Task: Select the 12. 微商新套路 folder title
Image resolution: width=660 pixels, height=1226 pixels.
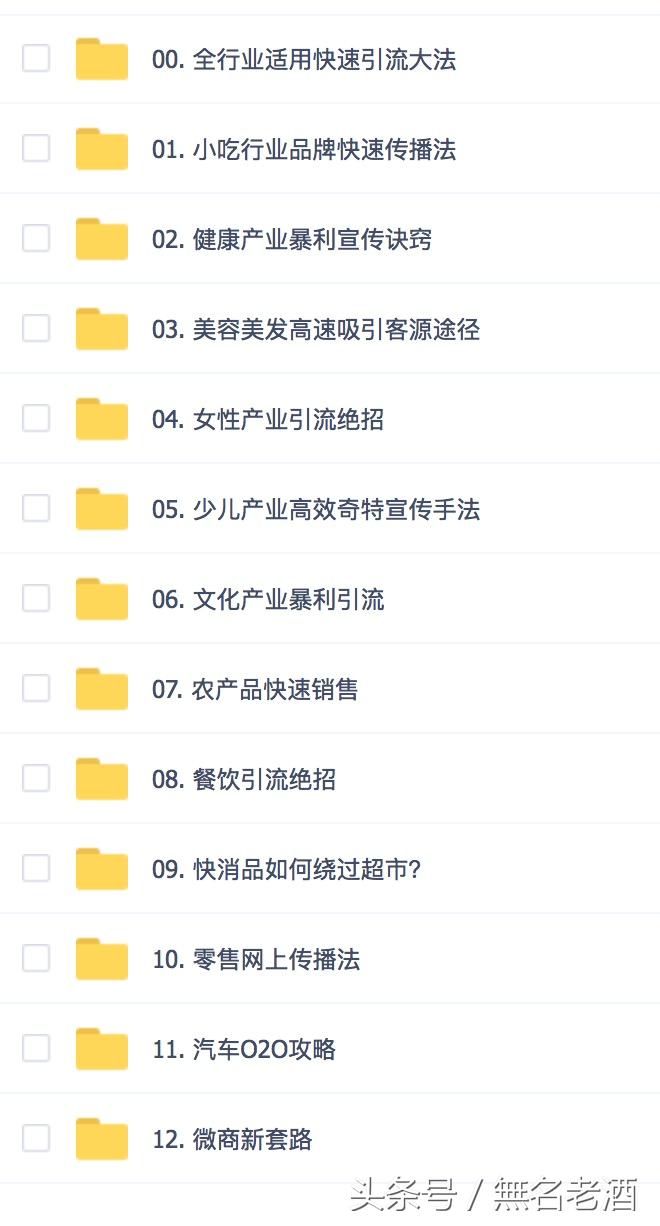Action: tap(232, 1140)
